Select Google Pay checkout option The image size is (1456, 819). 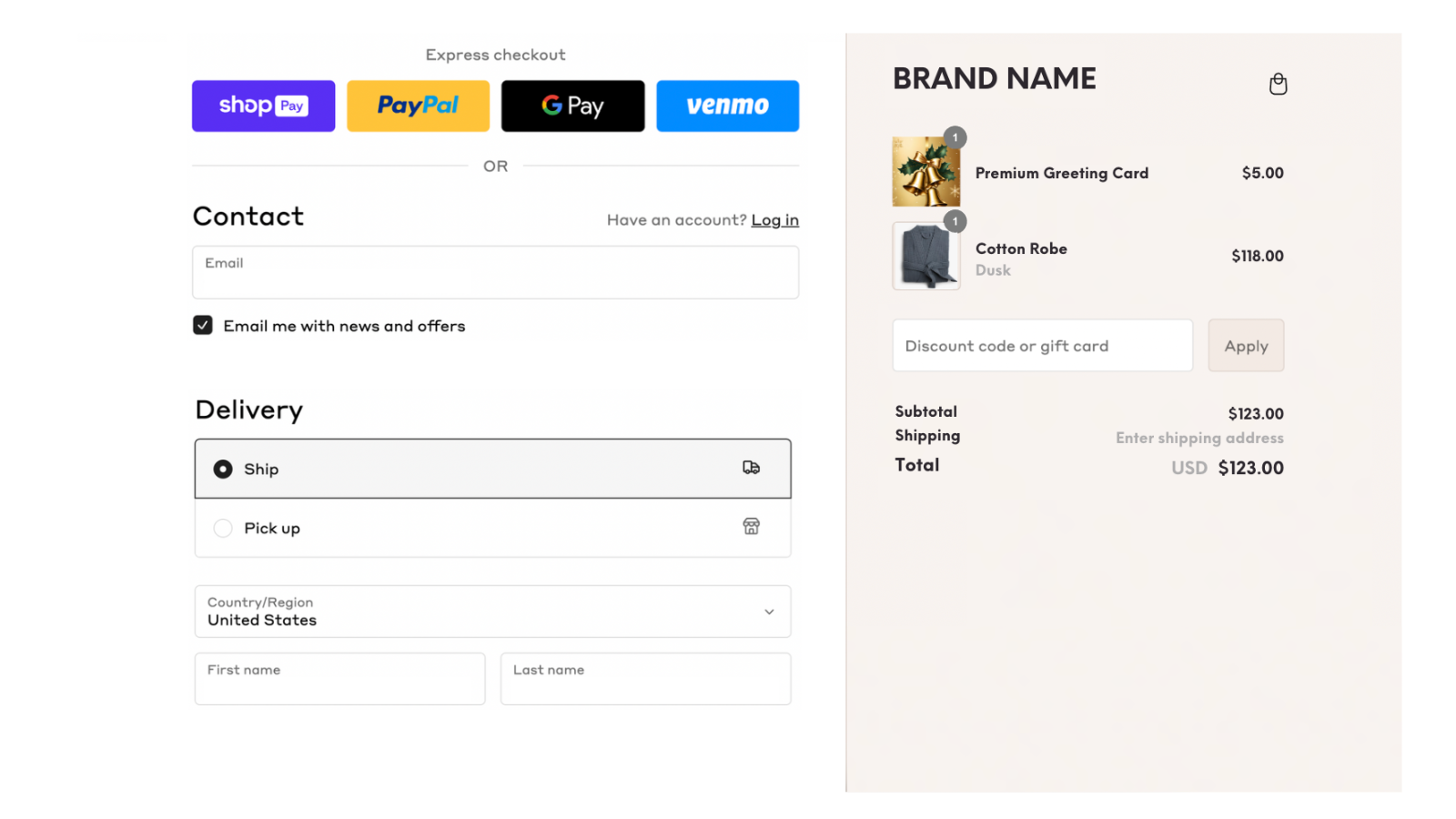pos(572,106)
